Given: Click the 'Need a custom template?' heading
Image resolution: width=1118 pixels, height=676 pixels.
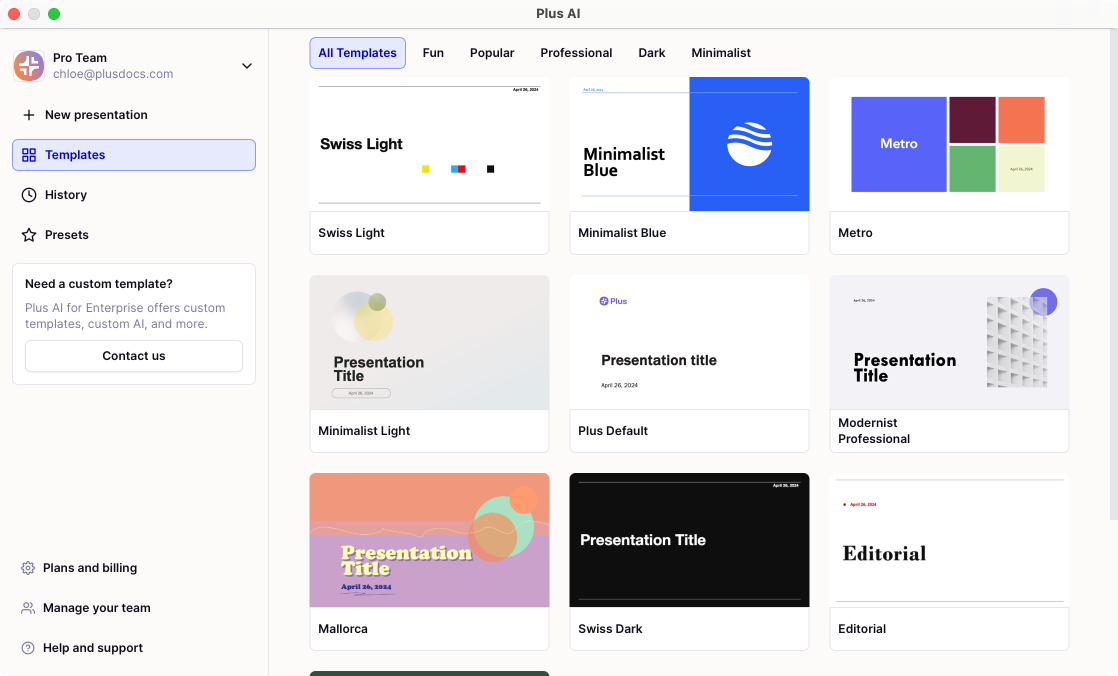Looking at the screenshot, I should click(98, 284).
